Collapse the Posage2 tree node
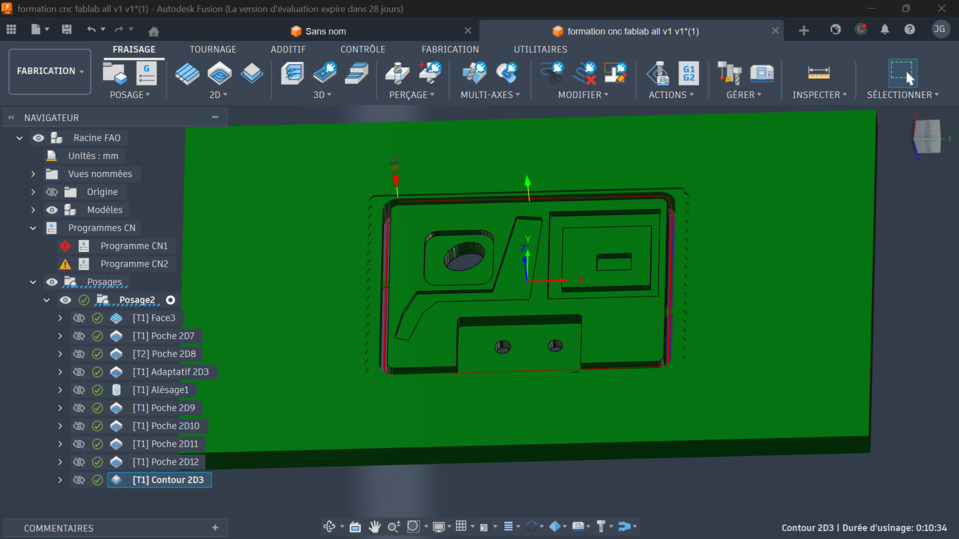 click(46, 300)
